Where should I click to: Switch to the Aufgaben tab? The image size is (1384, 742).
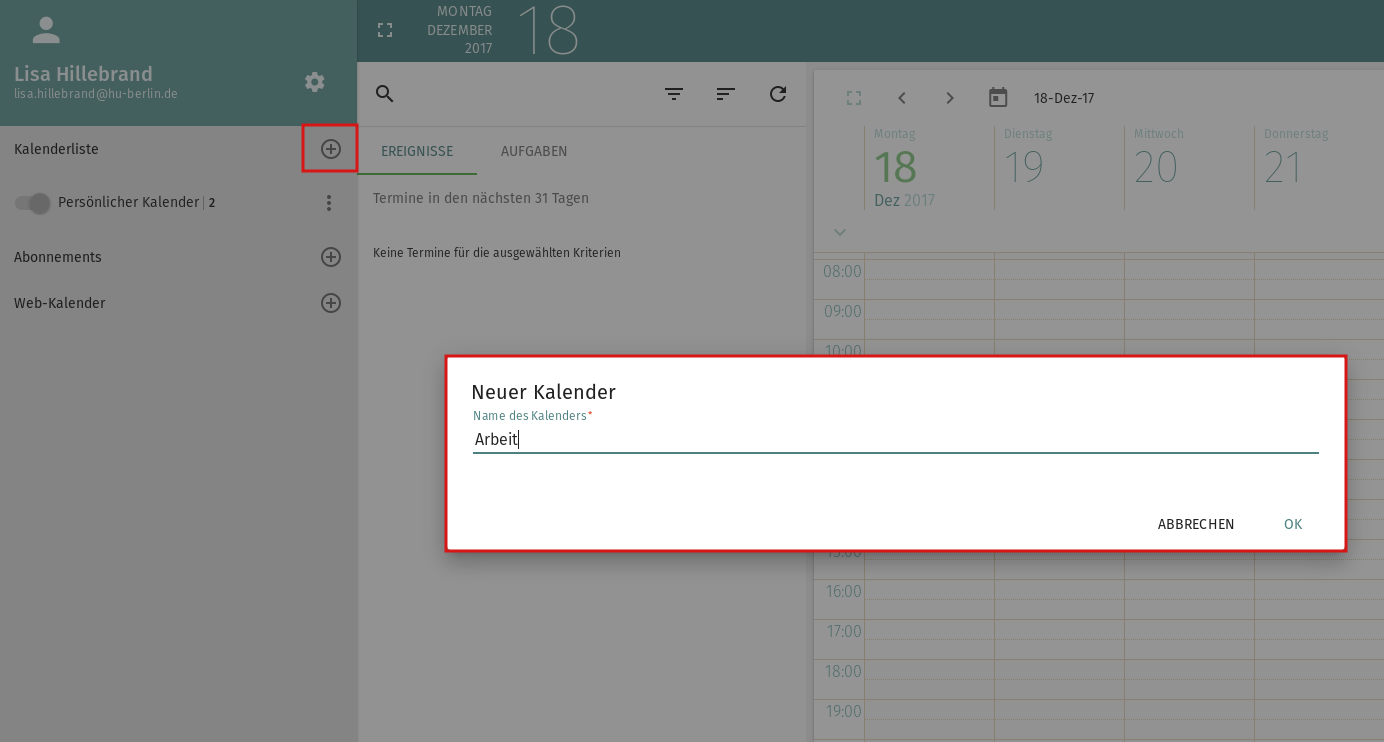pos(534,151)
